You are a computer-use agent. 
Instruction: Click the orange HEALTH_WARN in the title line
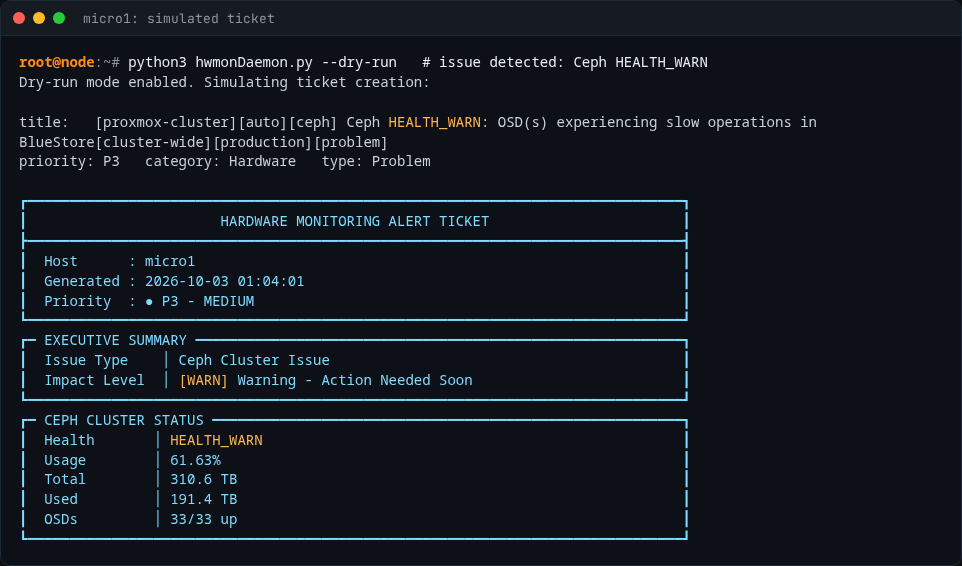(x=434, y=123)
